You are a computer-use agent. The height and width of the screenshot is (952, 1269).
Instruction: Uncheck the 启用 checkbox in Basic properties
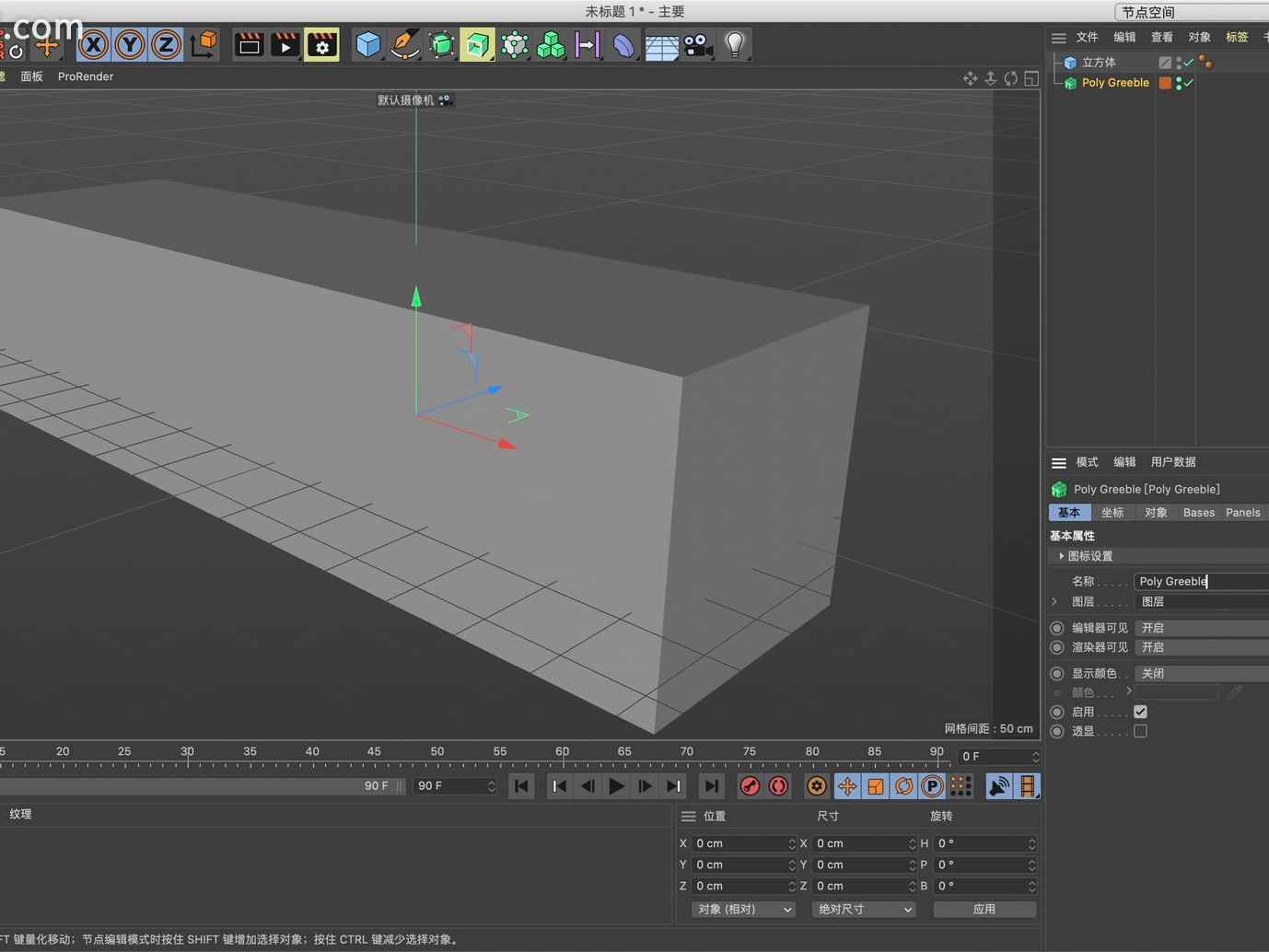click(x=1140, y=711)
